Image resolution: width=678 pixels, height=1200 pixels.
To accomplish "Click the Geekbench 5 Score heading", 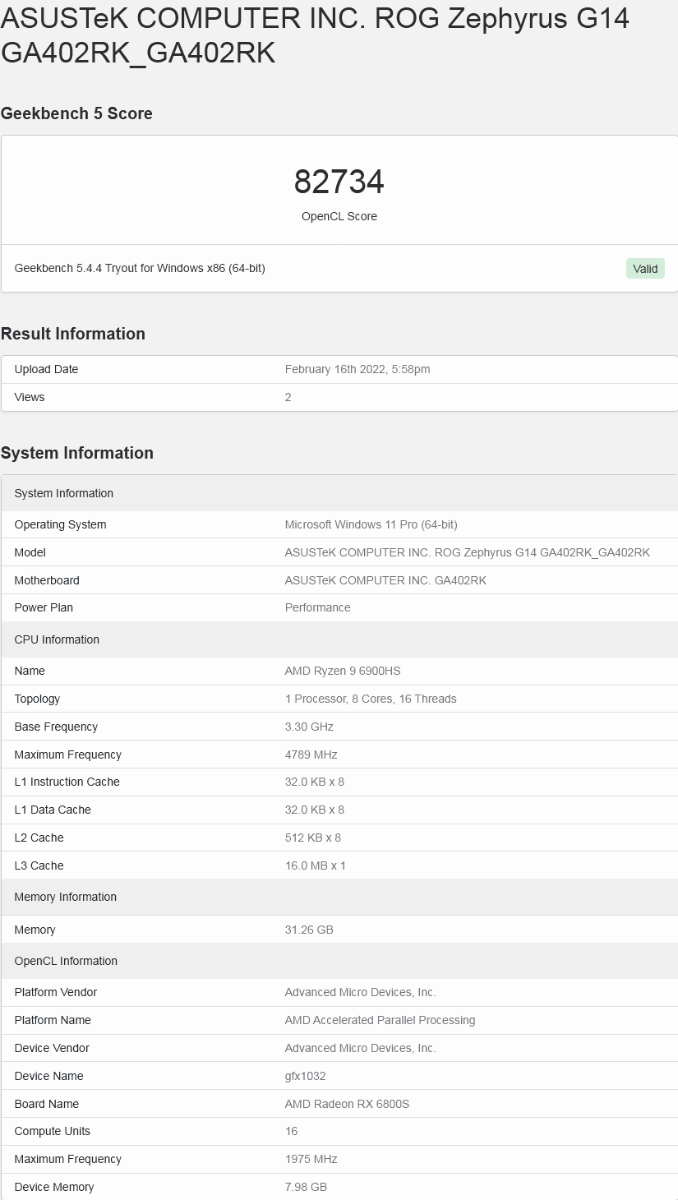I will 77,114.
